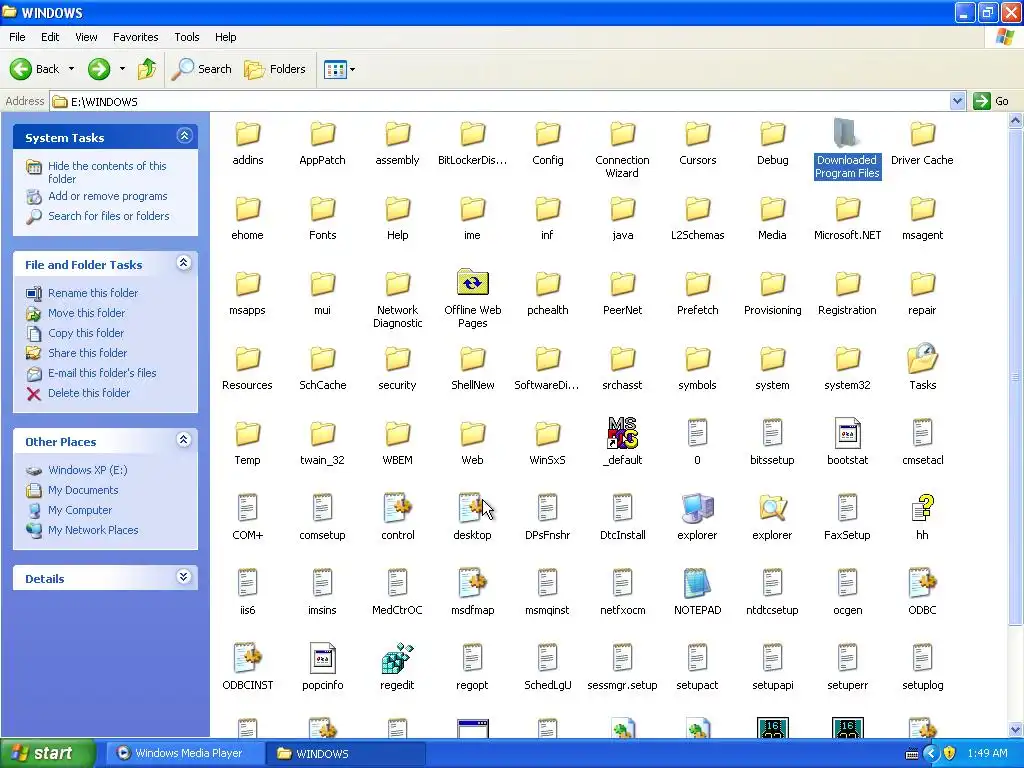1024x768 pixels.
Task: Click the Back navigation button
Action: 34,69
